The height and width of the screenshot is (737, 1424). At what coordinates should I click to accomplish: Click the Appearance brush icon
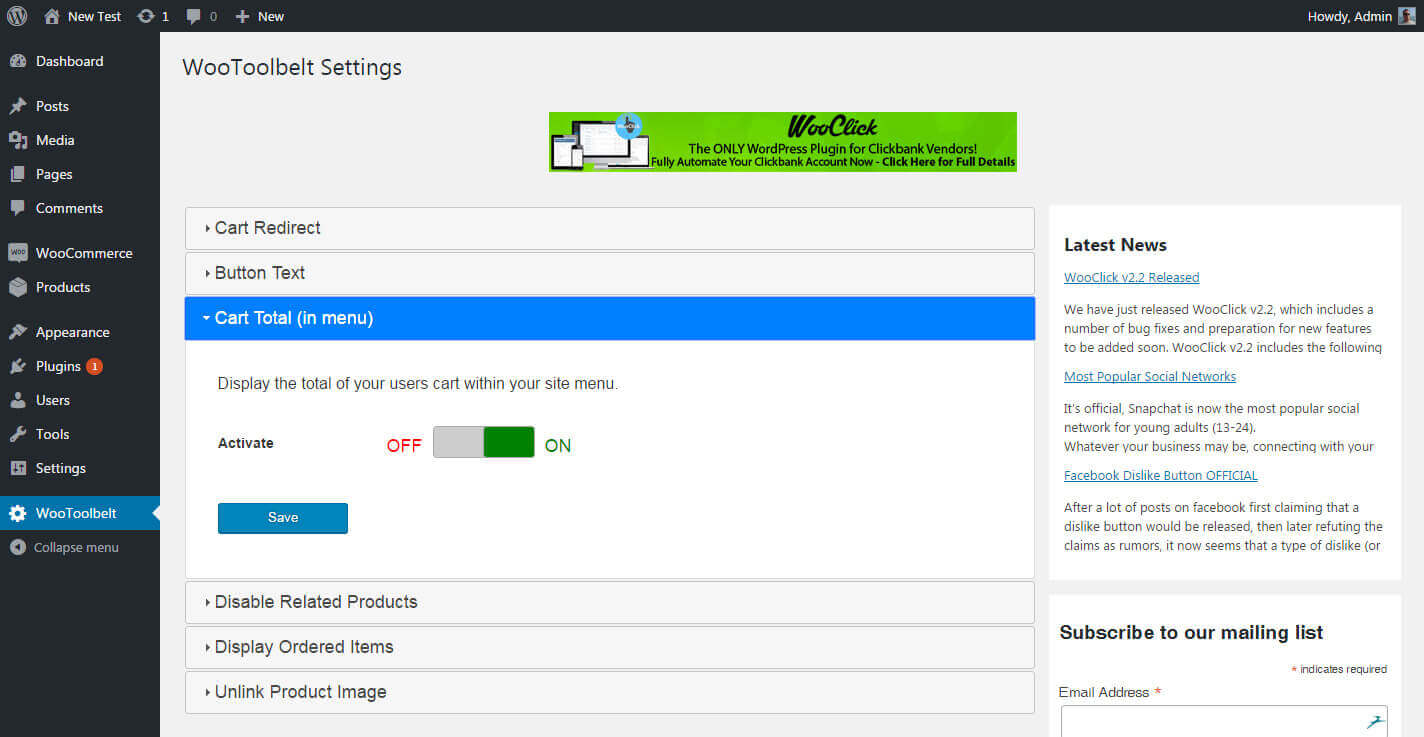click(18, 332)
